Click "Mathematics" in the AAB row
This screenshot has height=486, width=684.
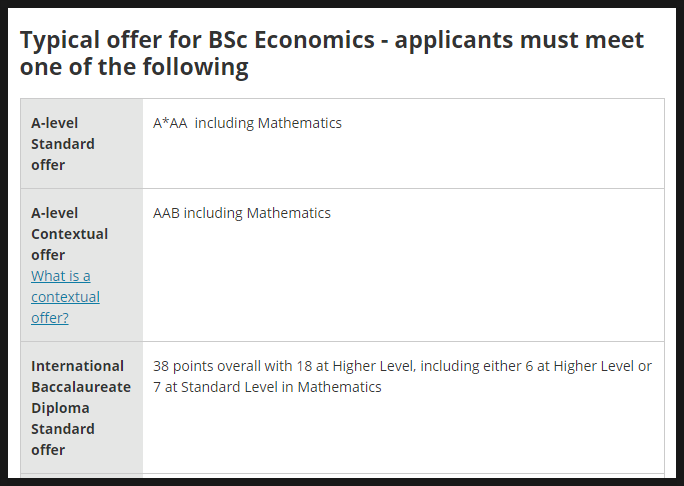coord(288,213)
